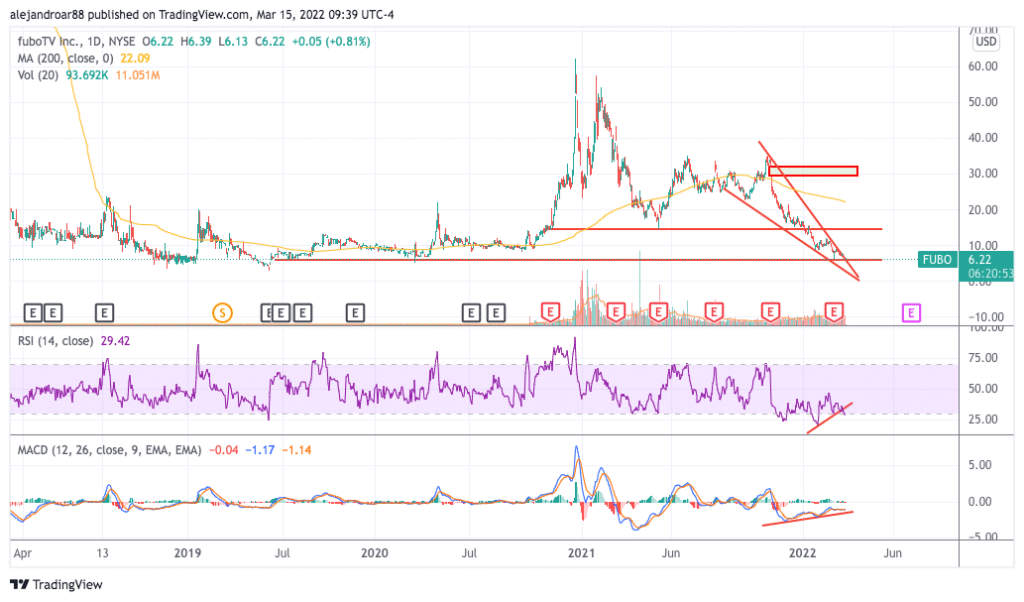Click the orange S split marker
Image resolution: width=1024 pixels, height=602 pixels.
click(x=222, y=313)
